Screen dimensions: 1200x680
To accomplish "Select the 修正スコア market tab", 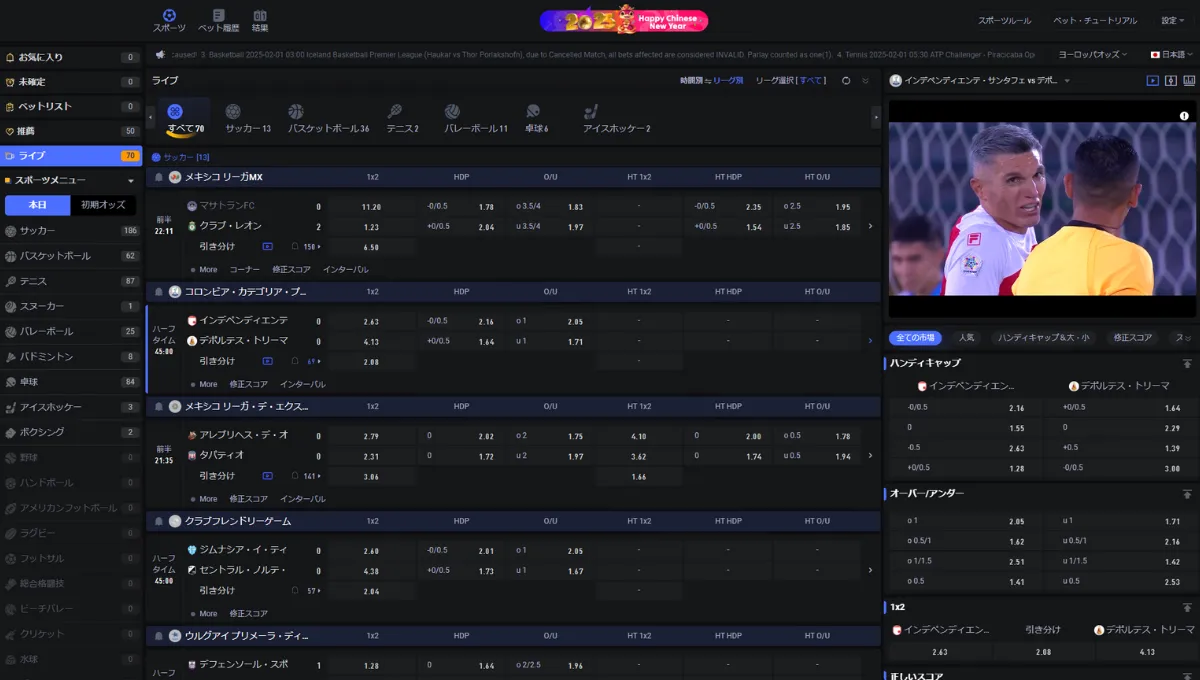I will pyautogui.click(x=1133, y=338).
